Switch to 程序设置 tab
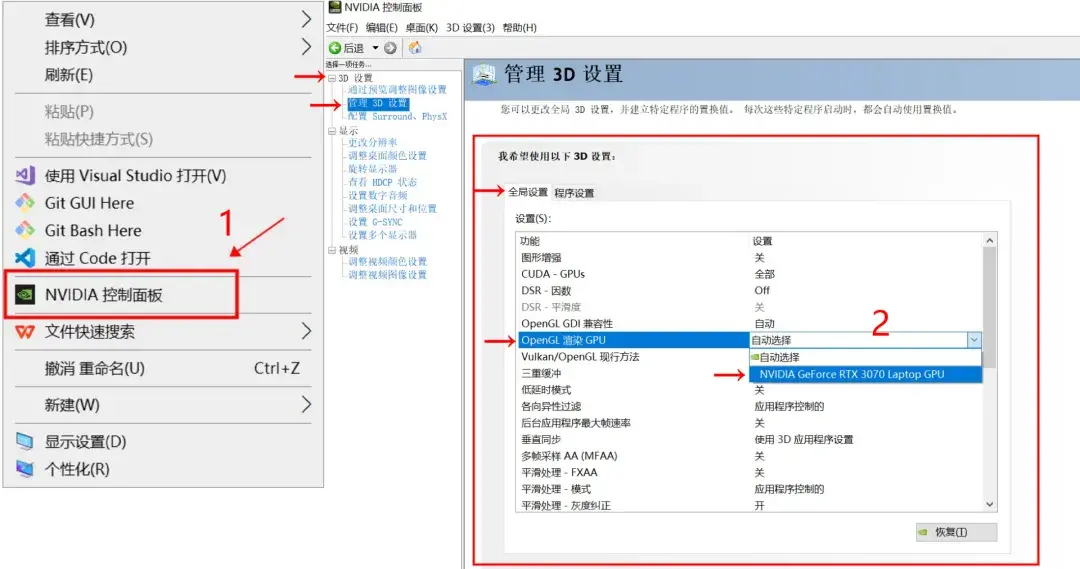 [574, 193]
